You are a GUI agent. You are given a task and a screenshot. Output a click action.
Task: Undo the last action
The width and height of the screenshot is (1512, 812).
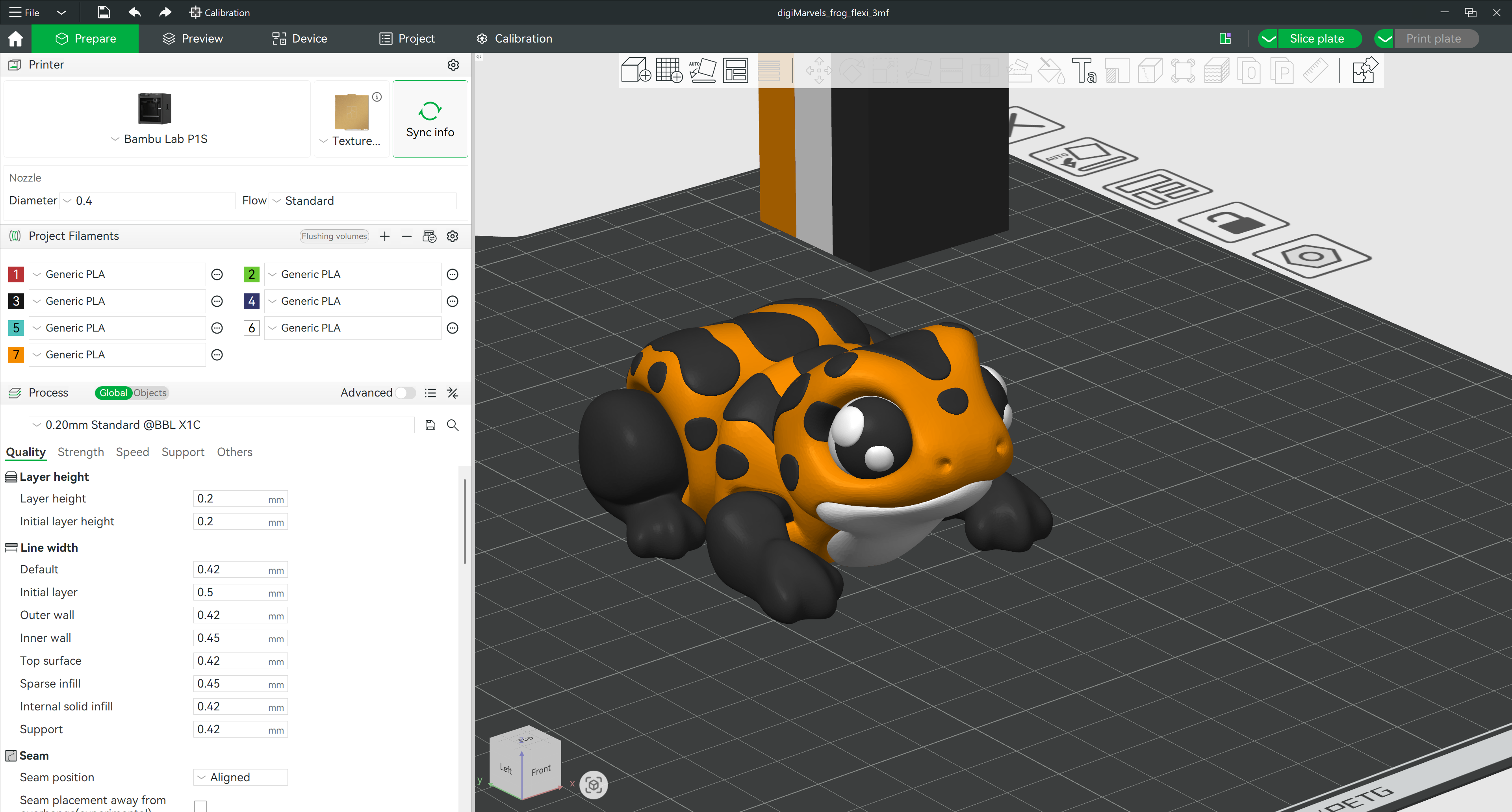tap(134, 12)
